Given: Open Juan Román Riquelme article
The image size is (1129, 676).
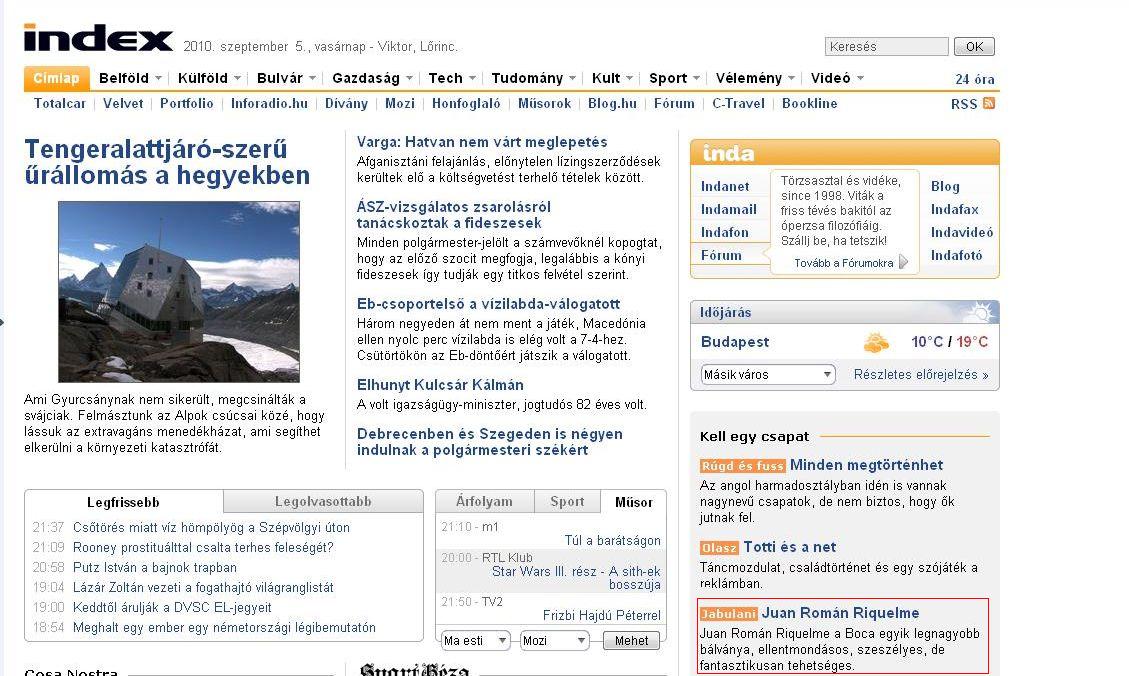Looking at the screenshot, I should pos(840,613).
